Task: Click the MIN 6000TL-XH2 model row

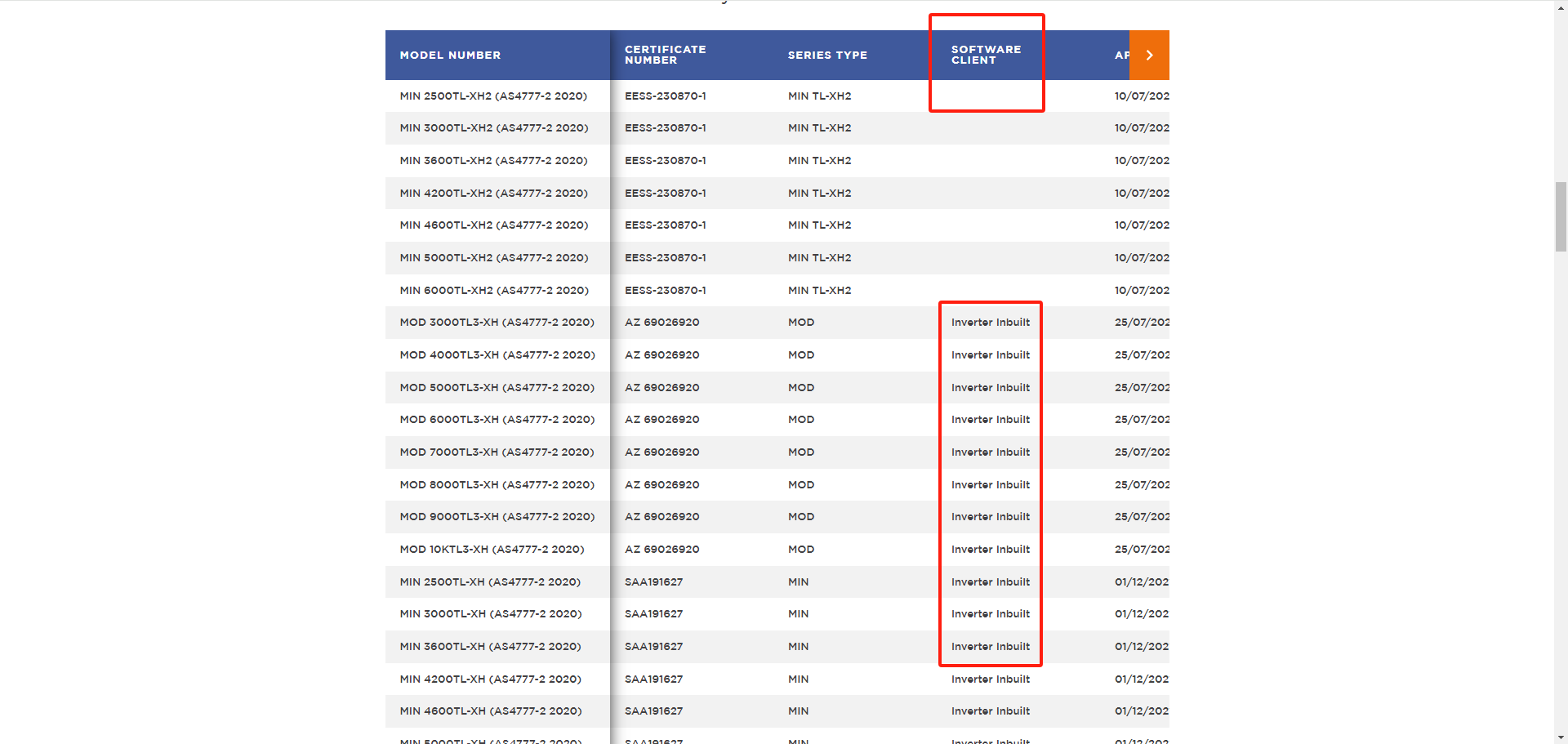Action: click(x=493, y=290)
